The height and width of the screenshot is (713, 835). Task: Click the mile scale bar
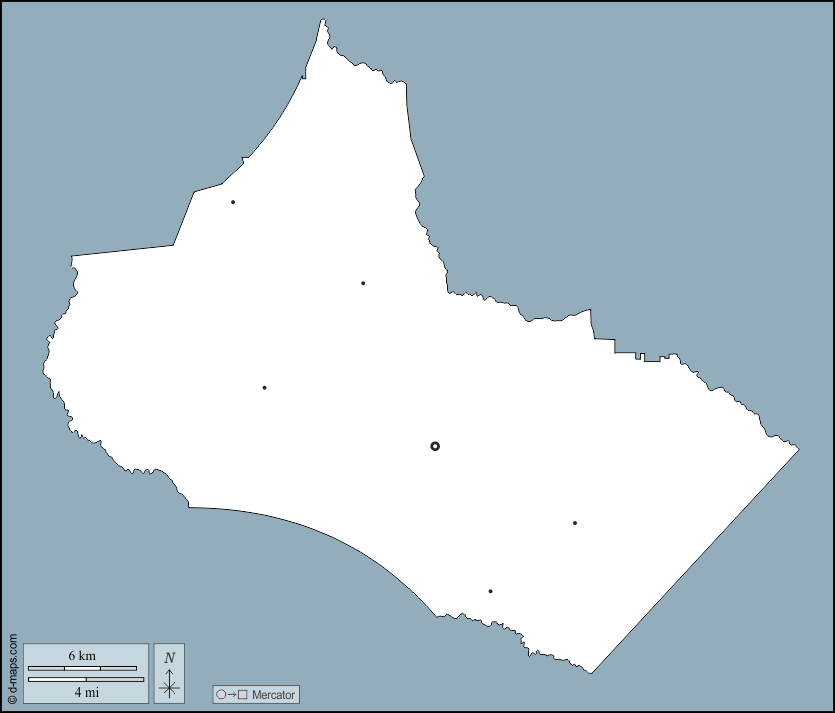coord(86,679)
